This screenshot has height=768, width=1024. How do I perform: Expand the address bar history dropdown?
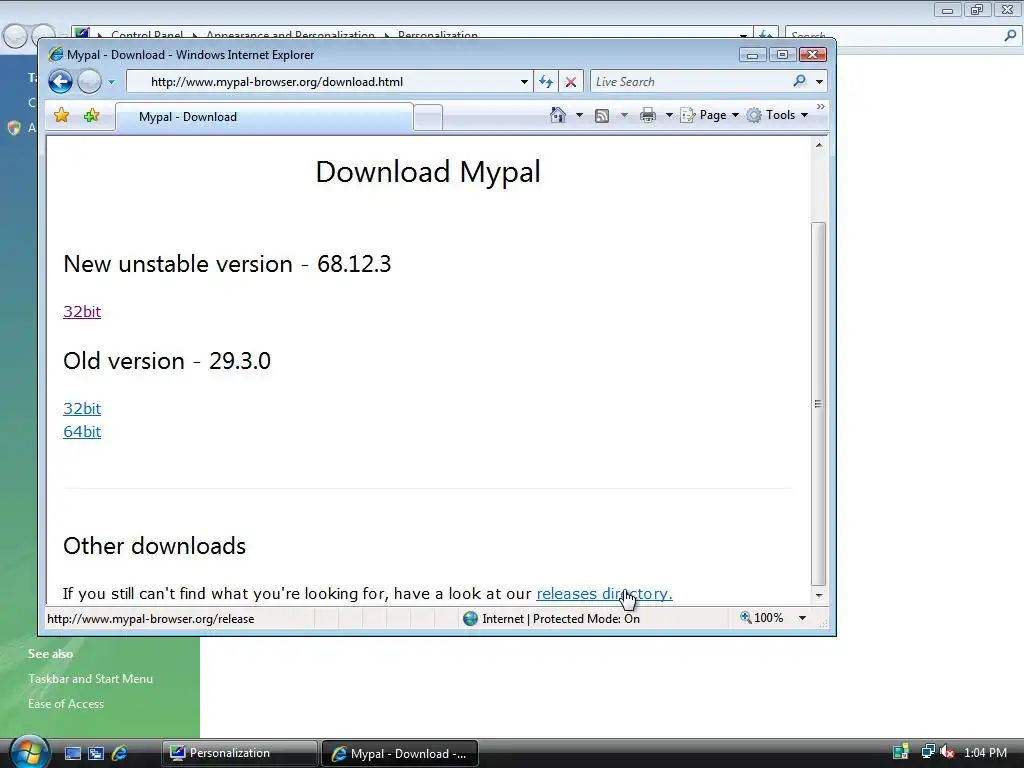point(524,82)
